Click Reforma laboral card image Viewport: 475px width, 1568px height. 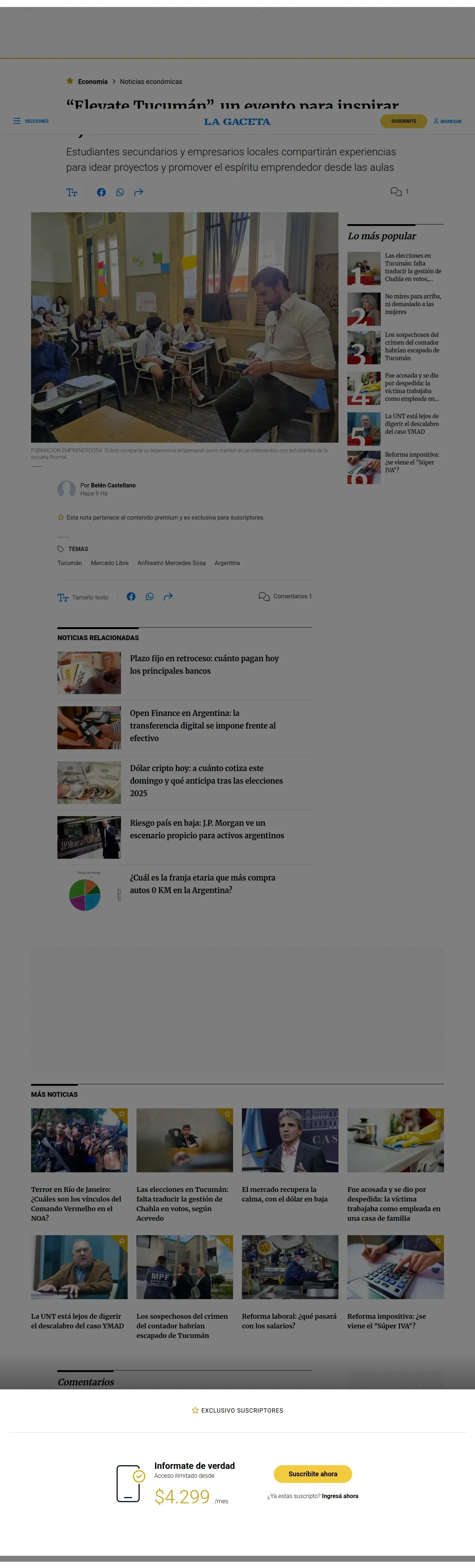(290, 1267)
